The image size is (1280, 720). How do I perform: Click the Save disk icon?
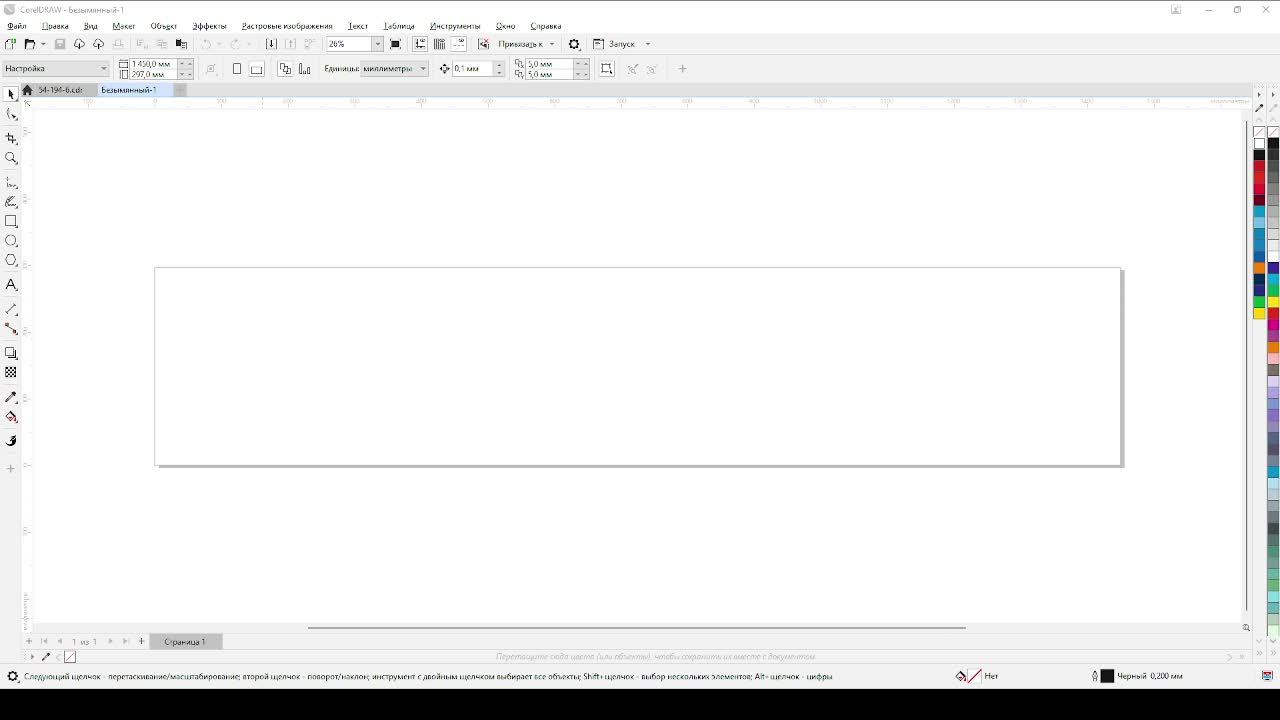click(59, 44)
